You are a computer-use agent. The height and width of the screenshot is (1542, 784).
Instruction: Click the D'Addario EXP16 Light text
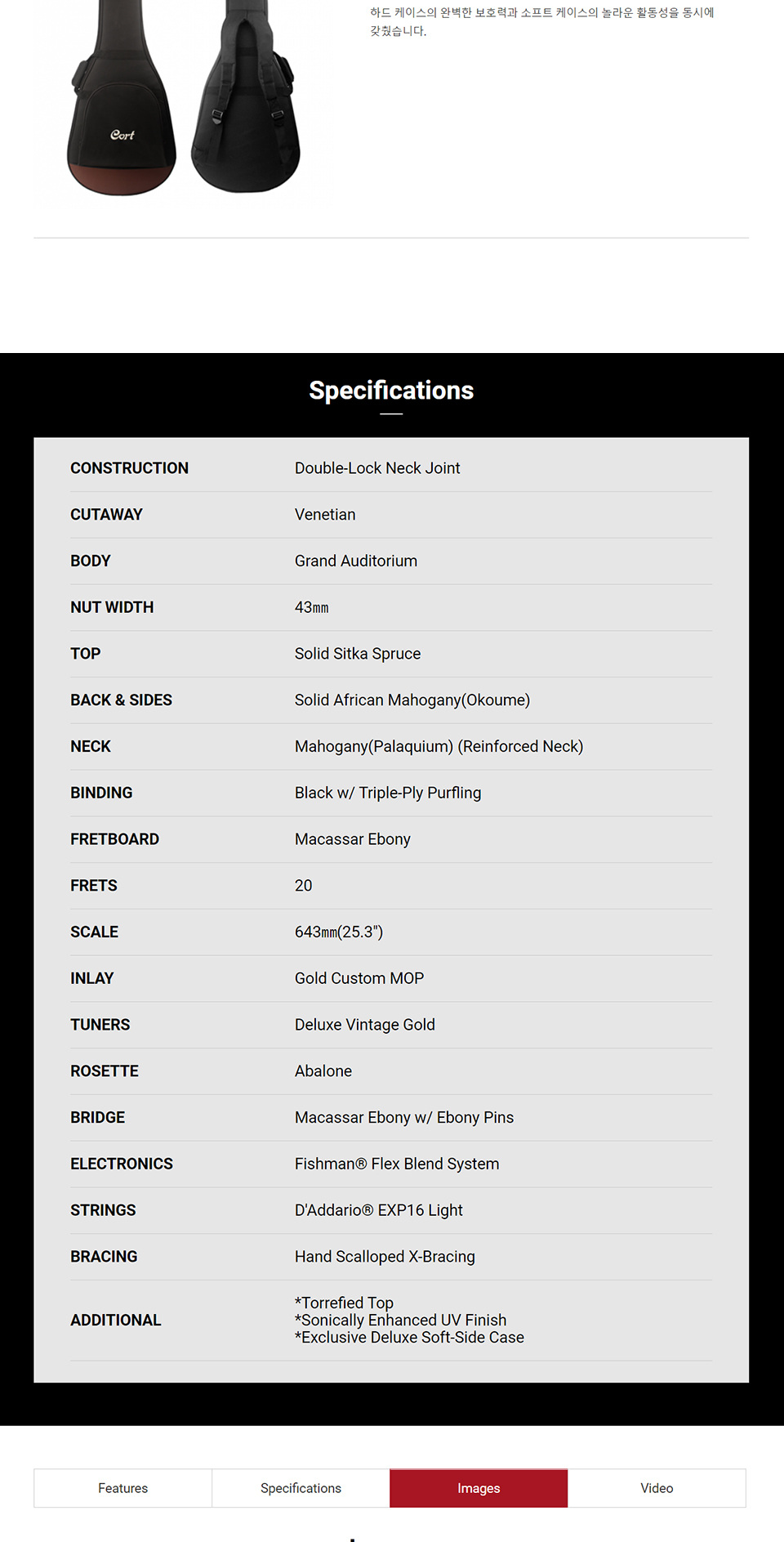(x=379, y=1210)
